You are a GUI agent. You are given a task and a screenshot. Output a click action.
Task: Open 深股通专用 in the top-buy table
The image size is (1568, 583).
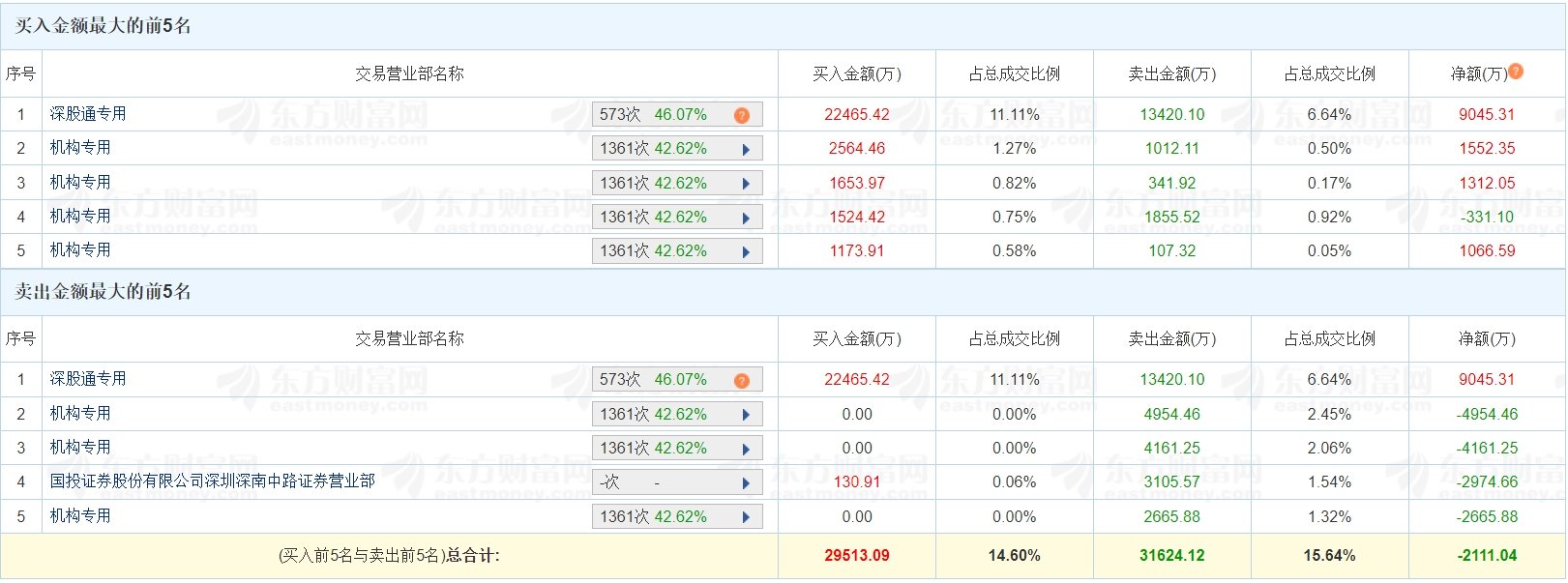click(x=88, y=114)
